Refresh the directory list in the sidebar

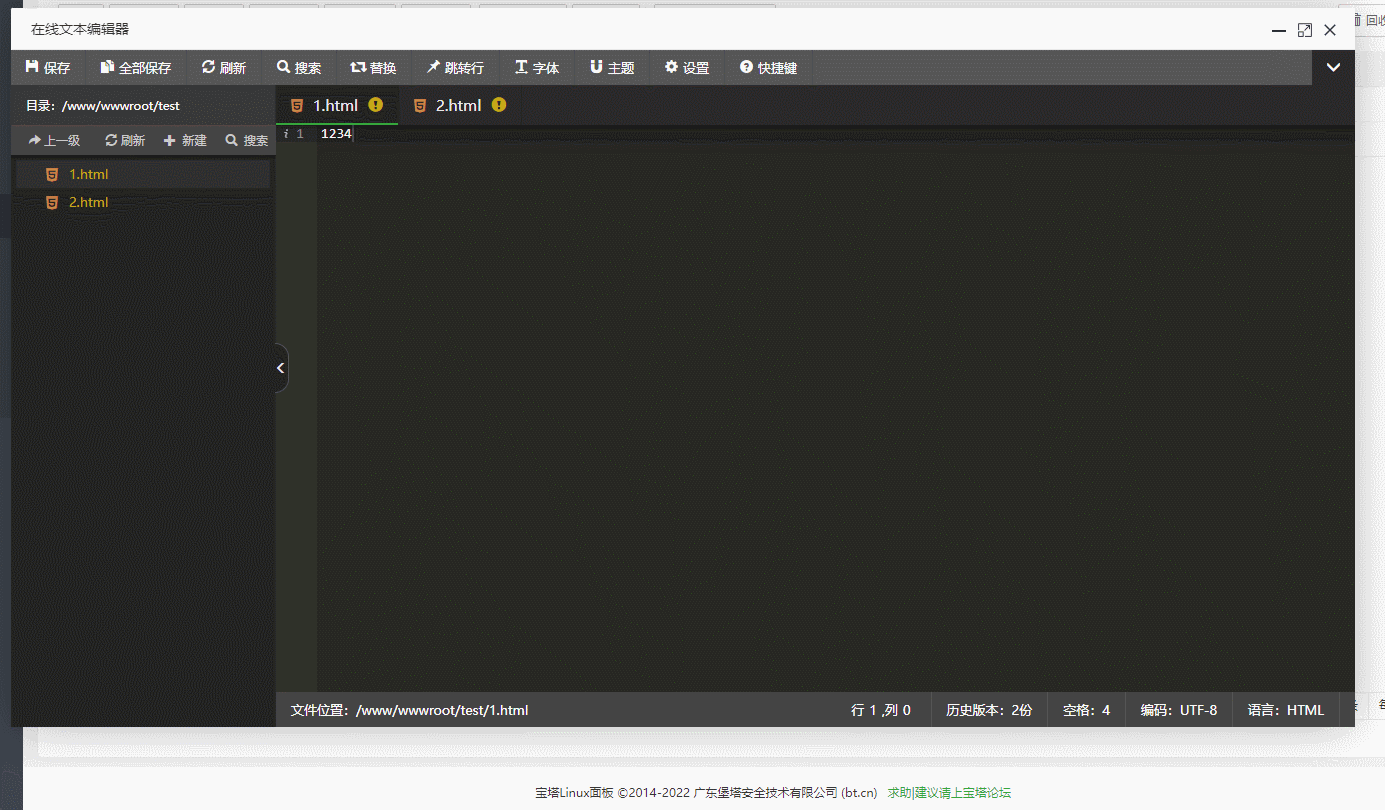click(125, 141)
